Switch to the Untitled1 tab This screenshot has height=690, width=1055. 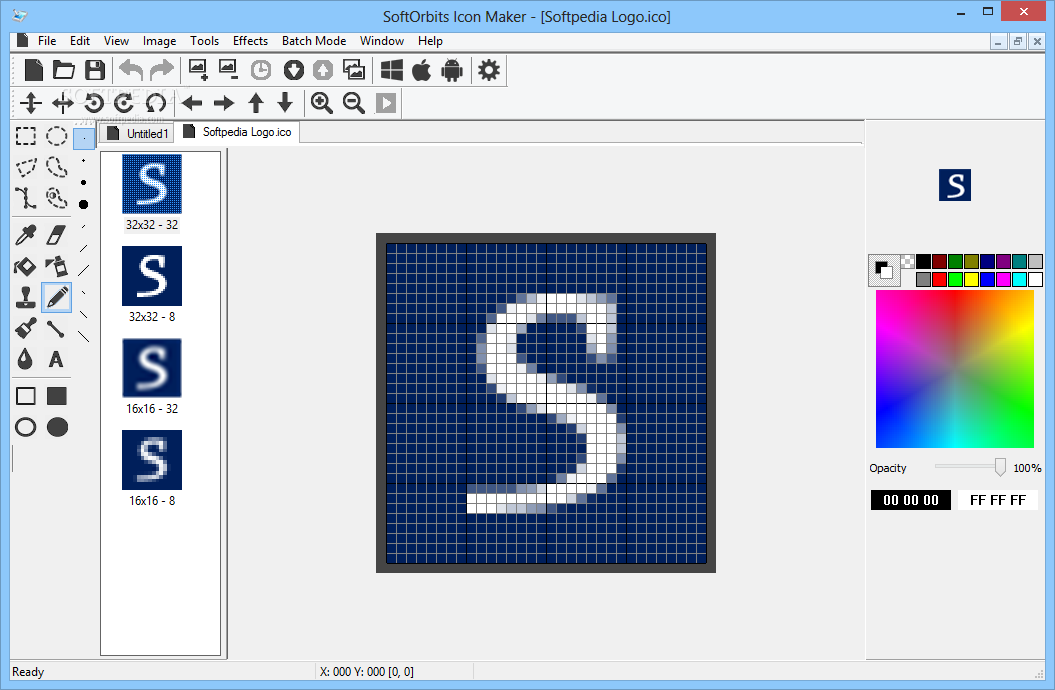click(137, 132)
